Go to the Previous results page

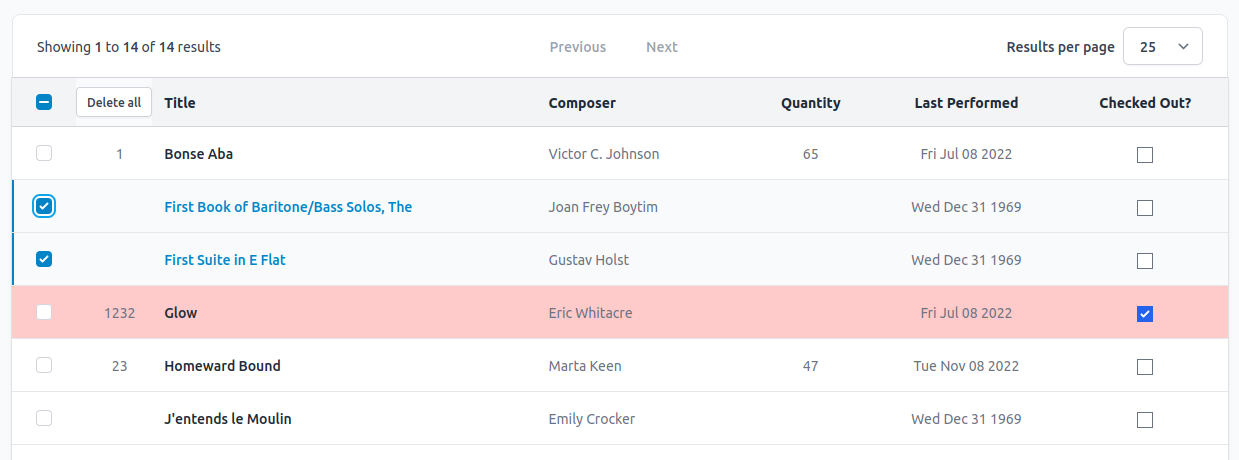click(x=578, y=47)
